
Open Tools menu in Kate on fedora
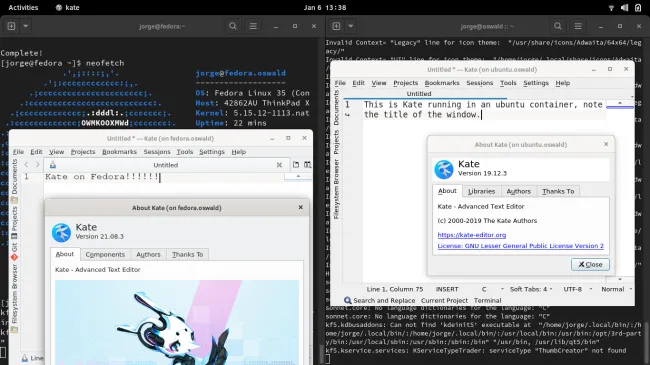click(185, 152)
